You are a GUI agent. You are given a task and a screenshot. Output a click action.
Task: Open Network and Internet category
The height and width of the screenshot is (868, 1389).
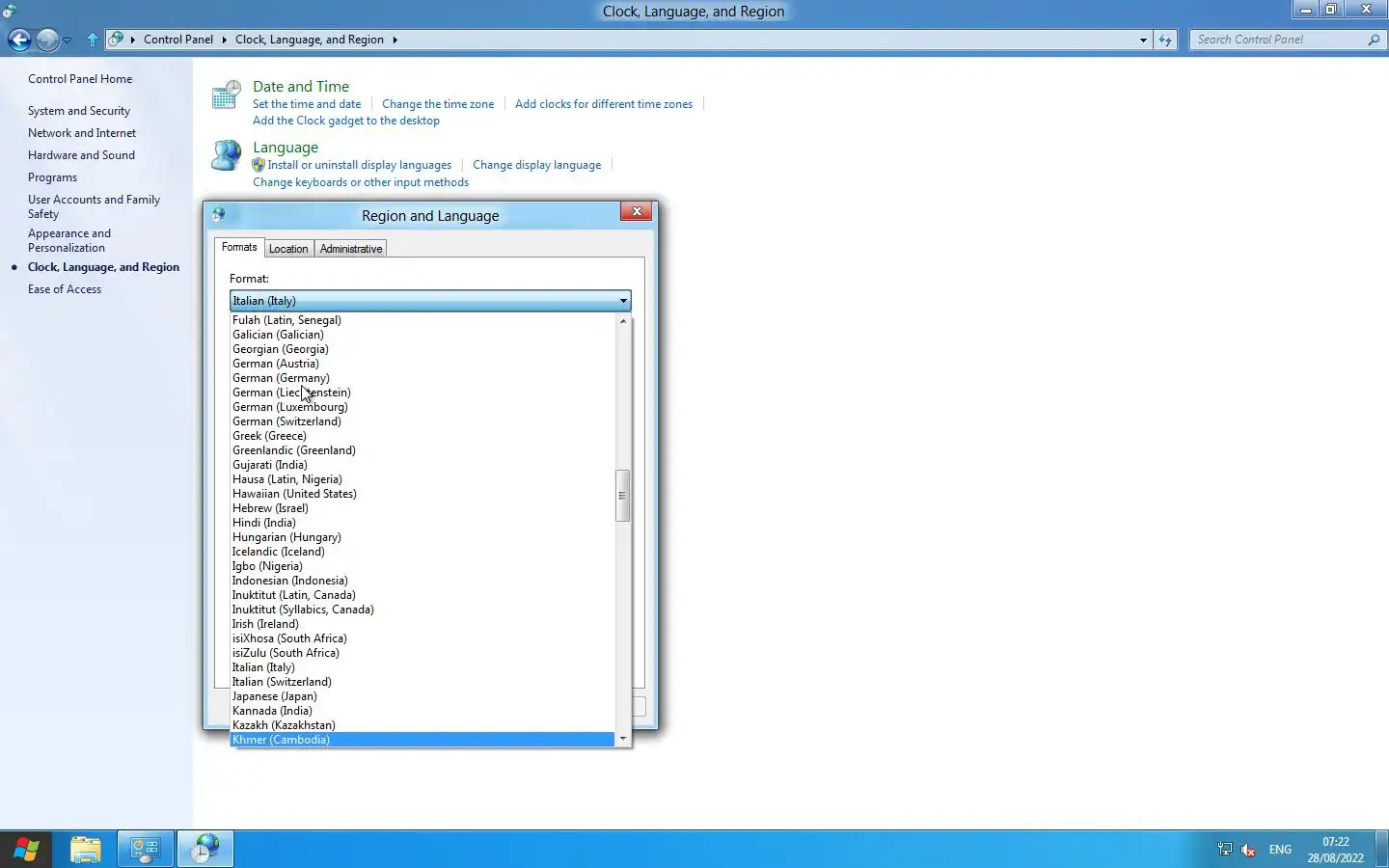click(x=82, y=133)
